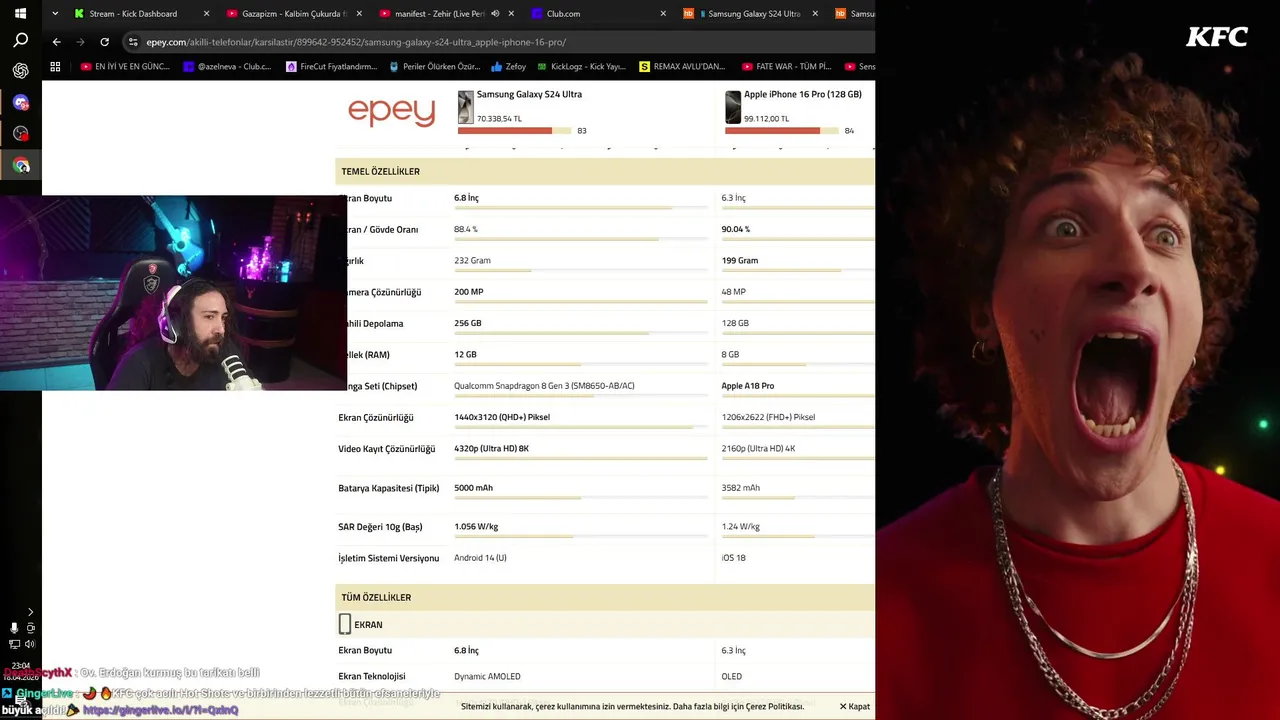Open the Zefoy bookmark
The height and width of the screenshot is (720, 1280).
coord(508,67)
